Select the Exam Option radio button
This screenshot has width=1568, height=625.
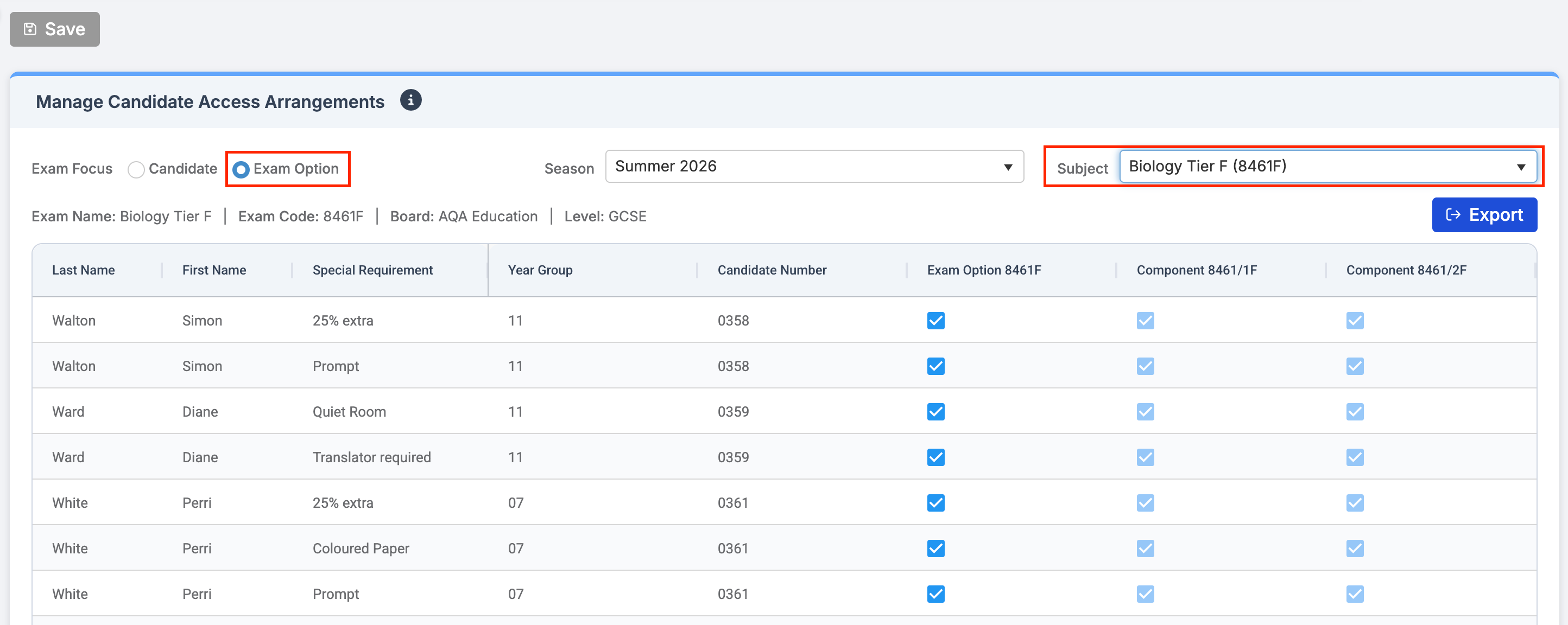pos(241,169)
